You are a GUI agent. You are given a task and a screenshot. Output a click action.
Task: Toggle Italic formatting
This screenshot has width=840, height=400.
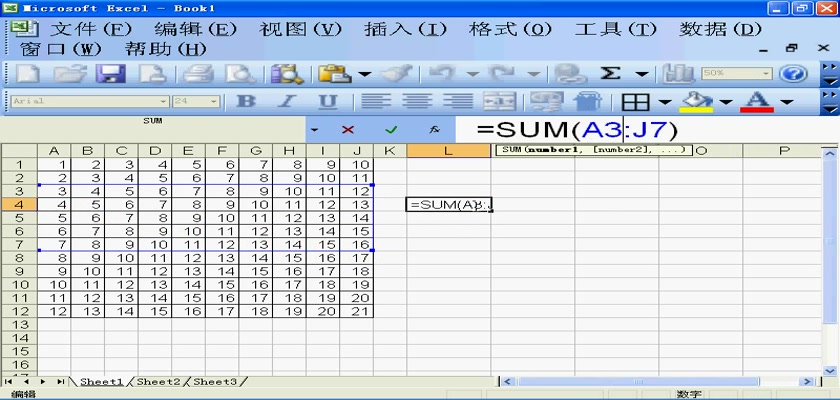285,101
